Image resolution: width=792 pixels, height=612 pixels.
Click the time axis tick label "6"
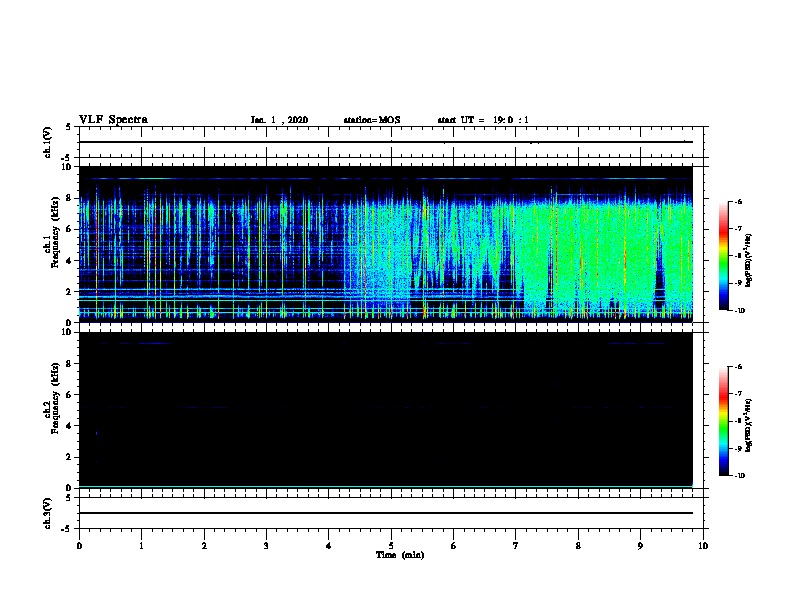tap(454, 546)
